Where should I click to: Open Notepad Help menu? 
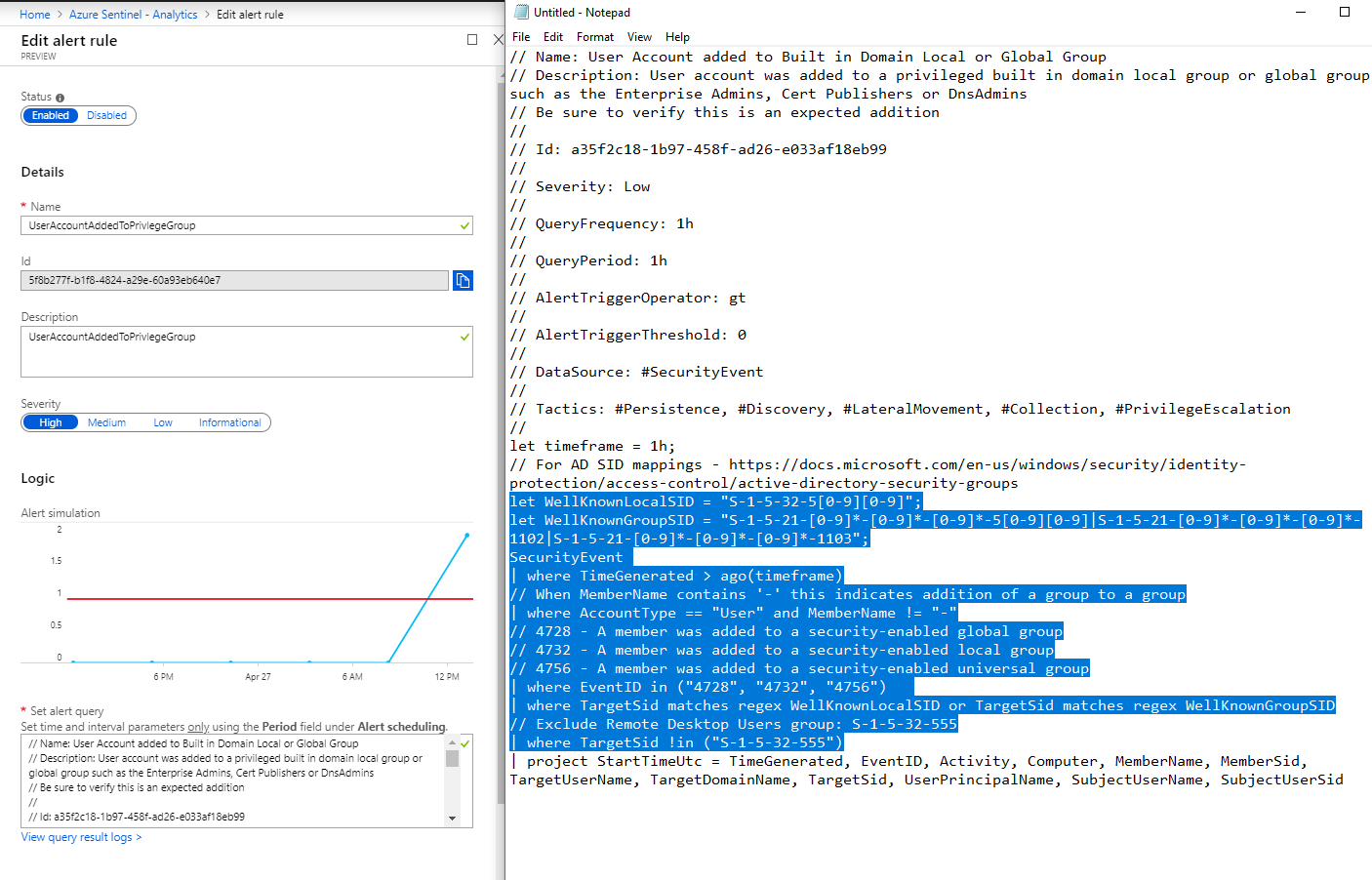(x=677, y=37)
